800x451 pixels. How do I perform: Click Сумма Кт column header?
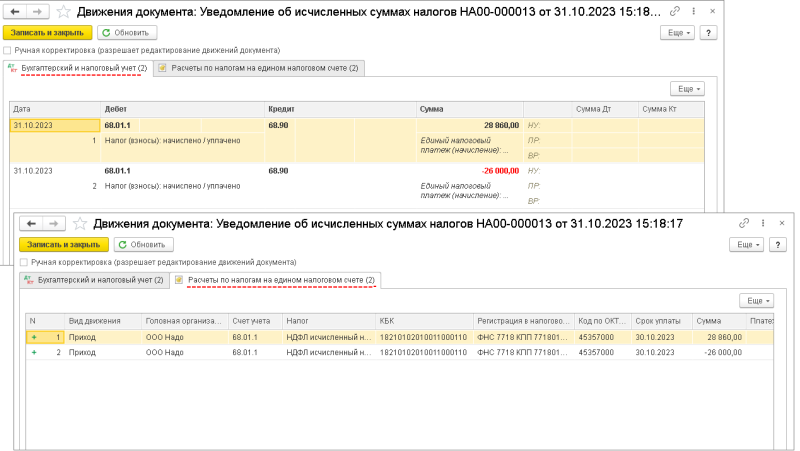(671, 109)
